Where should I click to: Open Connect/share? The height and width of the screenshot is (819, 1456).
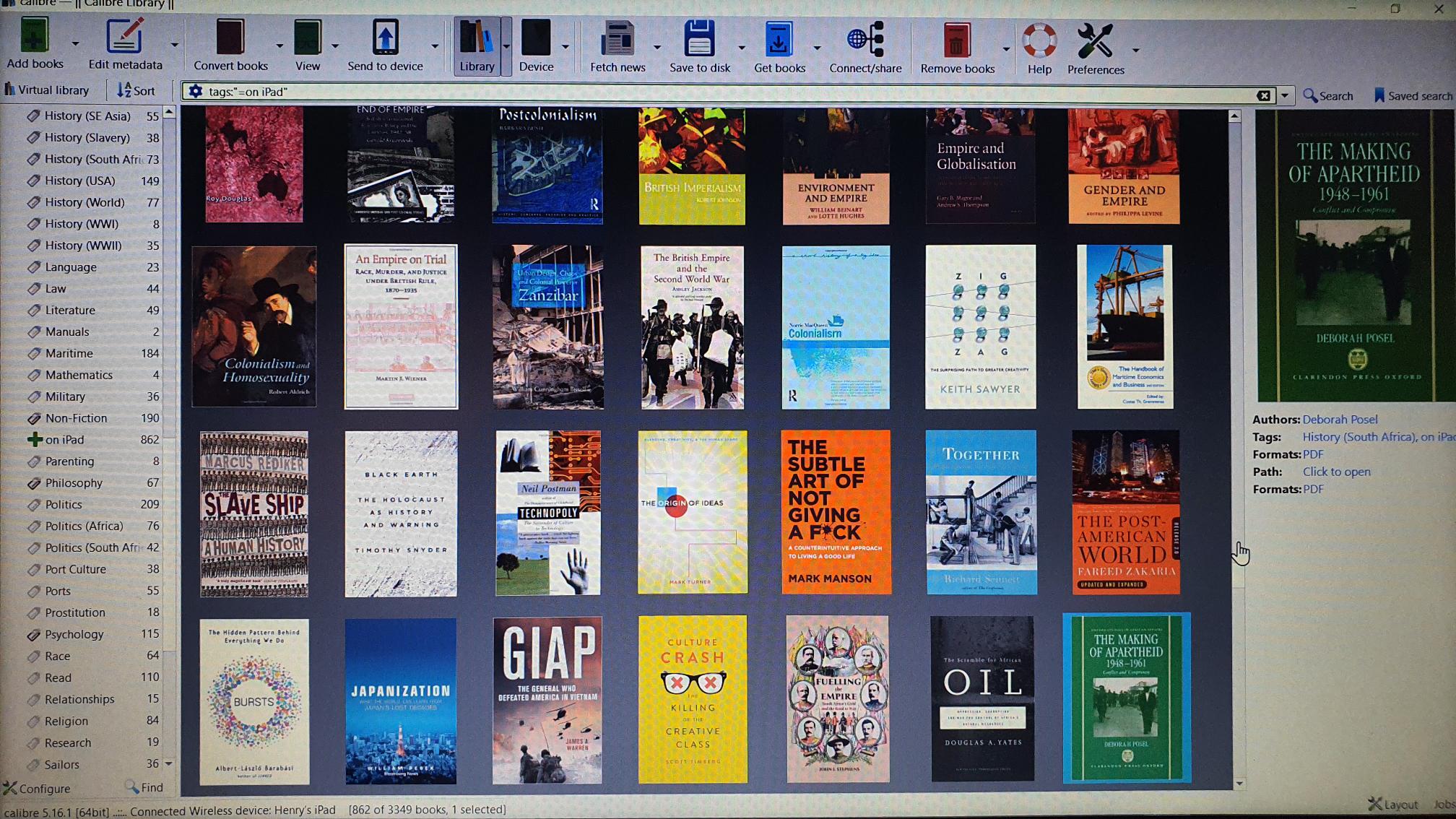pyautogui.click(x=864, y=40)
